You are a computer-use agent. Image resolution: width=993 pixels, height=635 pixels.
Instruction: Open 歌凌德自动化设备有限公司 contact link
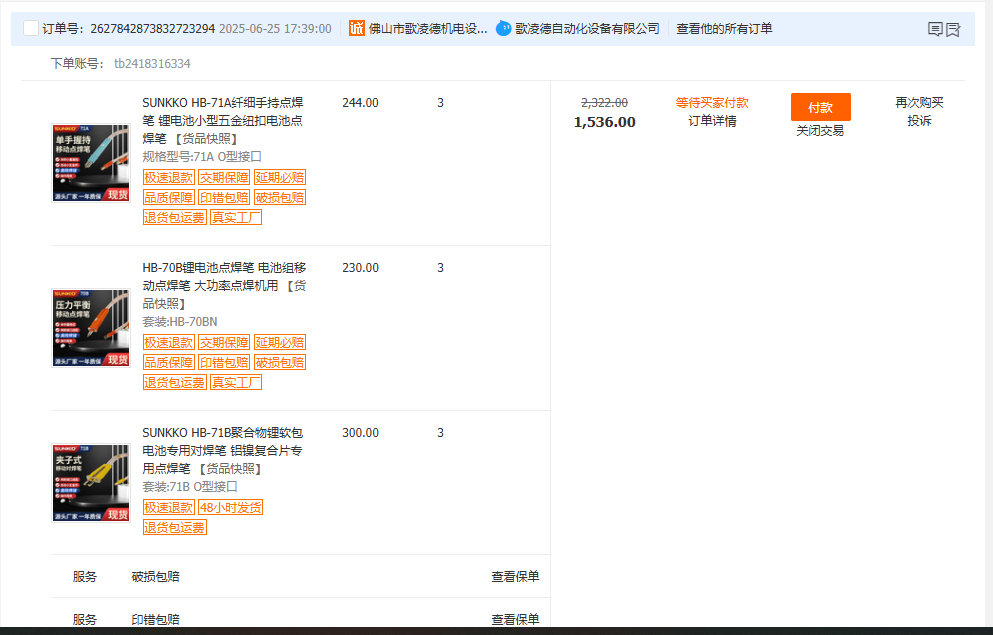(x=587, y=28)
